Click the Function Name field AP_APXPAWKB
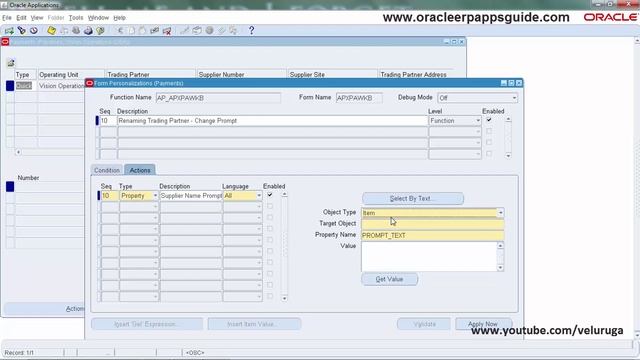Screen dimensions: 640x360 218,98
